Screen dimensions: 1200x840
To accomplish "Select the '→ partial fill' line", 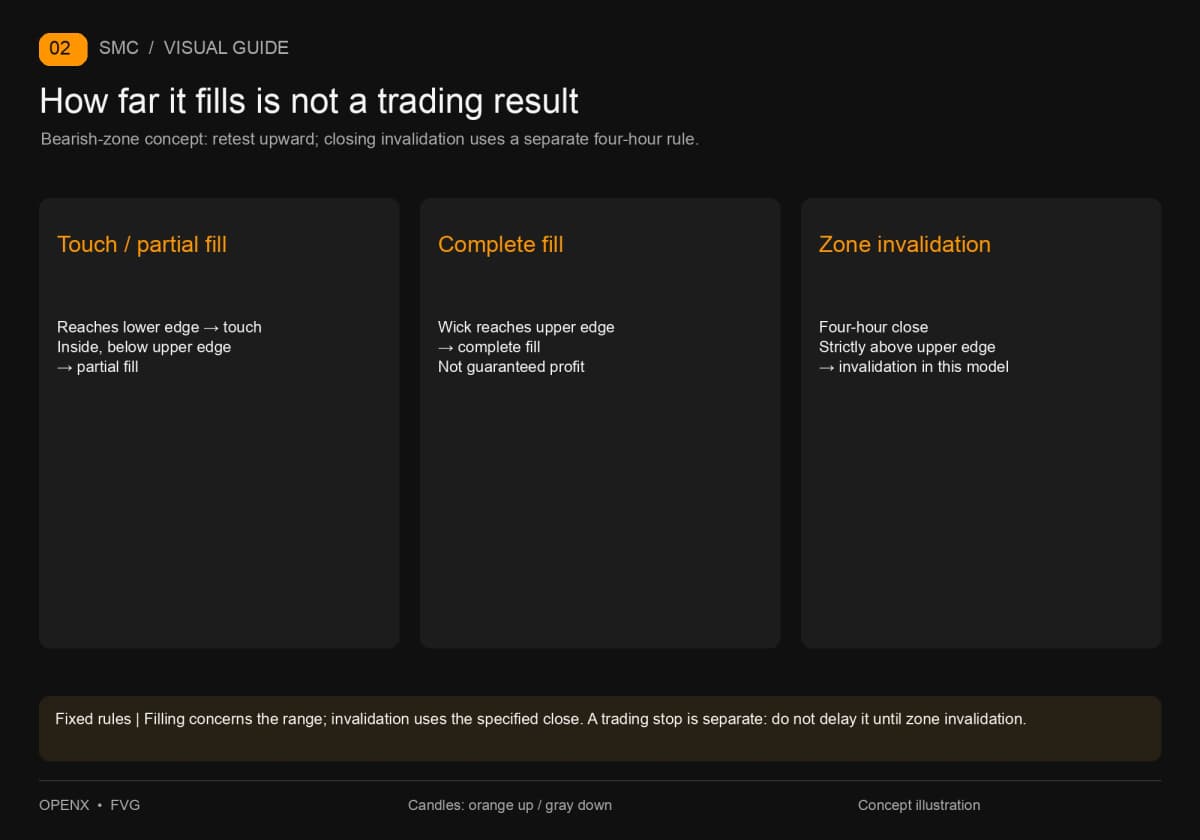I will 98,367.
